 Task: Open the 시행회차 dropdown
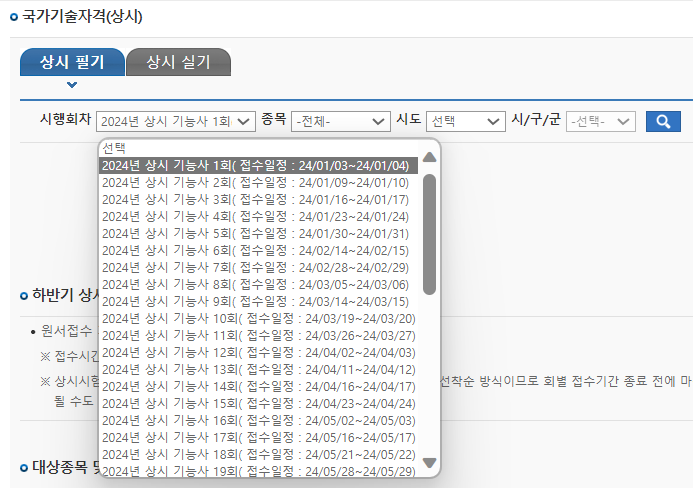click(176, 122)
